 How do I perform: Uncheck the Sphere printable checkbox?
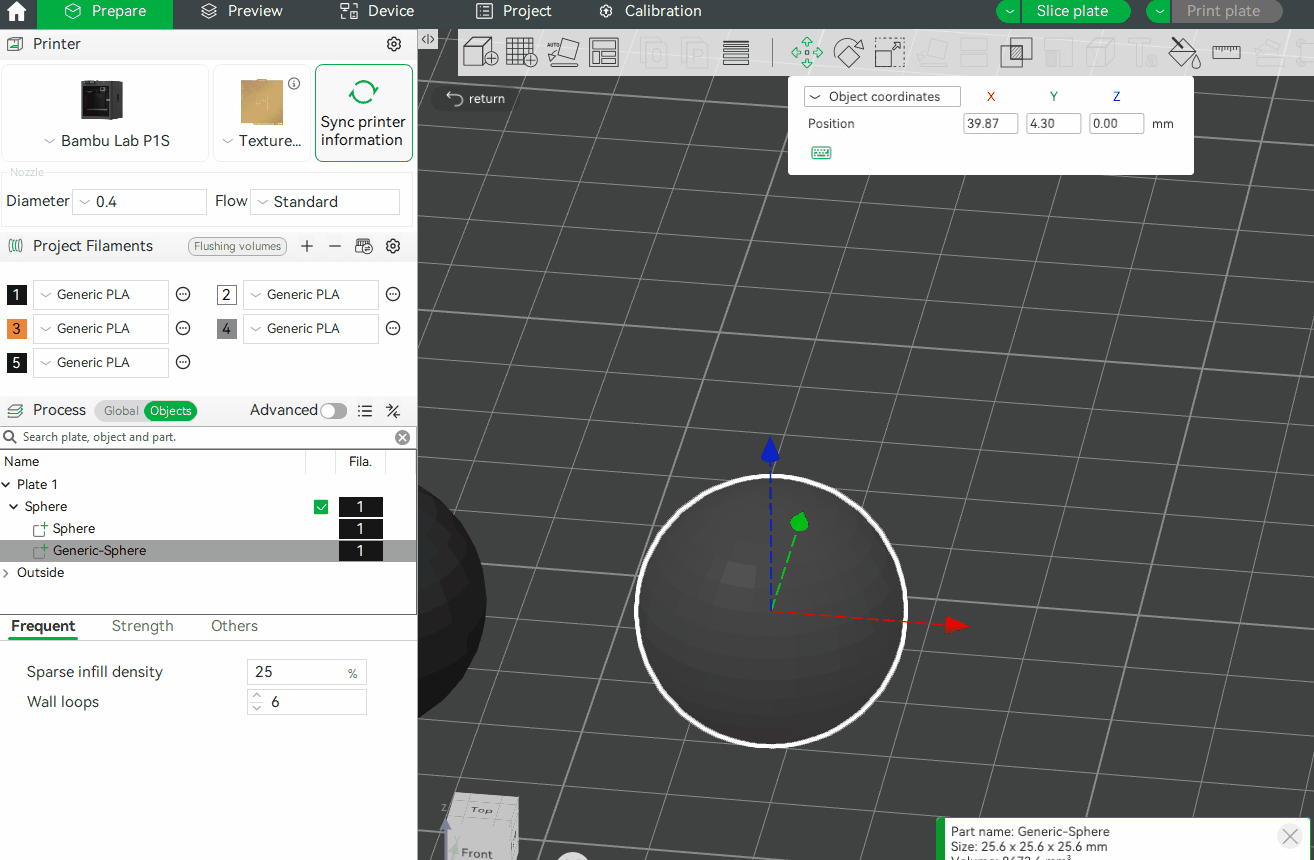321,507
